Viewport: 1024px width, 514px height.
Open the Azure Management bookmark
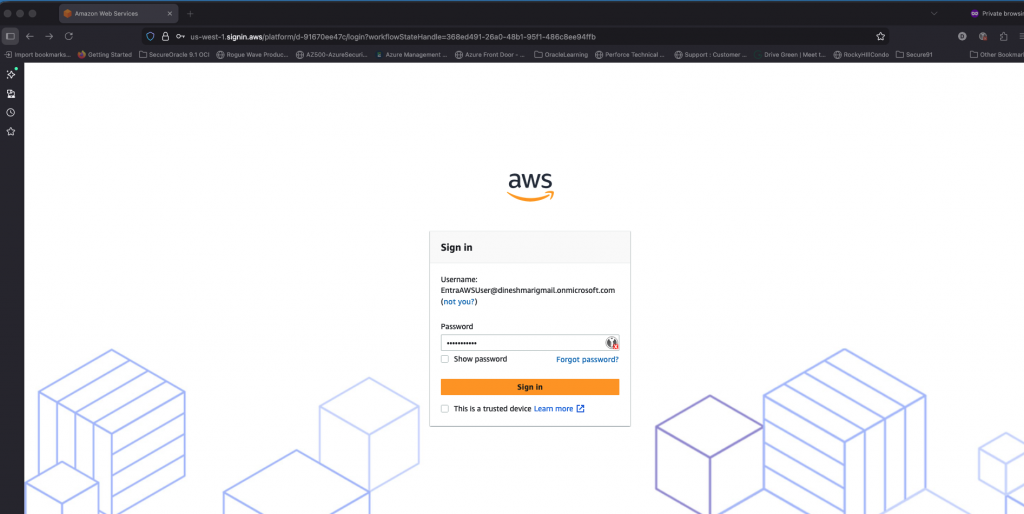412,55
